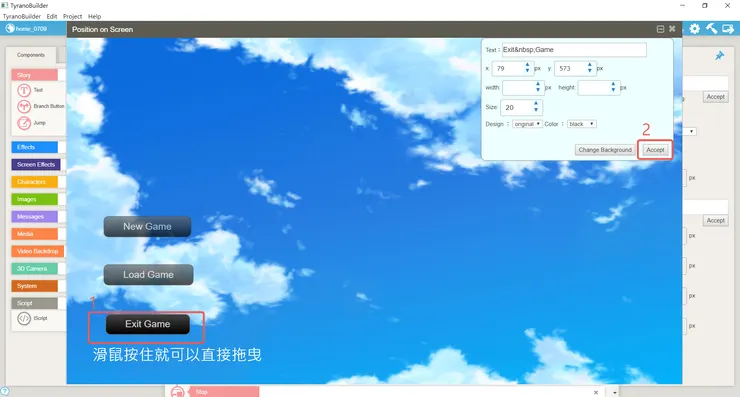This screenshot has height=397, width=740.
Task: Click the lower Accept button in right panel
Action: pyautogui.click(x=715, y=220)
